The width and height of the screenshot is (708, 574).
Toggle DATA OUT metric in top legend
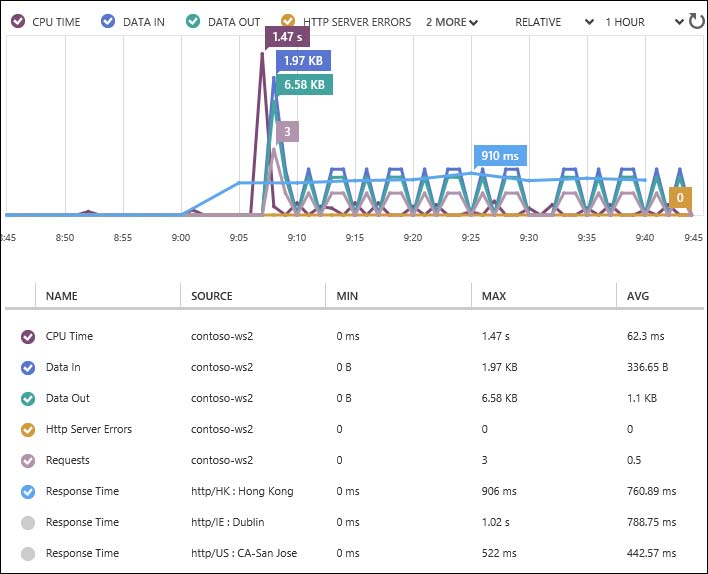[192, 21]
